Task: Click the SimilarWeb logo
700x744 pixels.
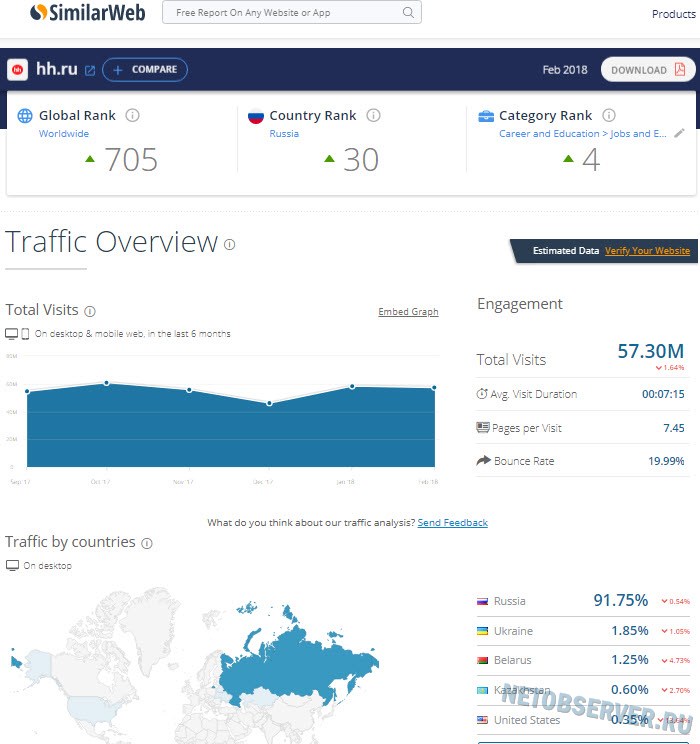Action: click(x=87, y=13)
